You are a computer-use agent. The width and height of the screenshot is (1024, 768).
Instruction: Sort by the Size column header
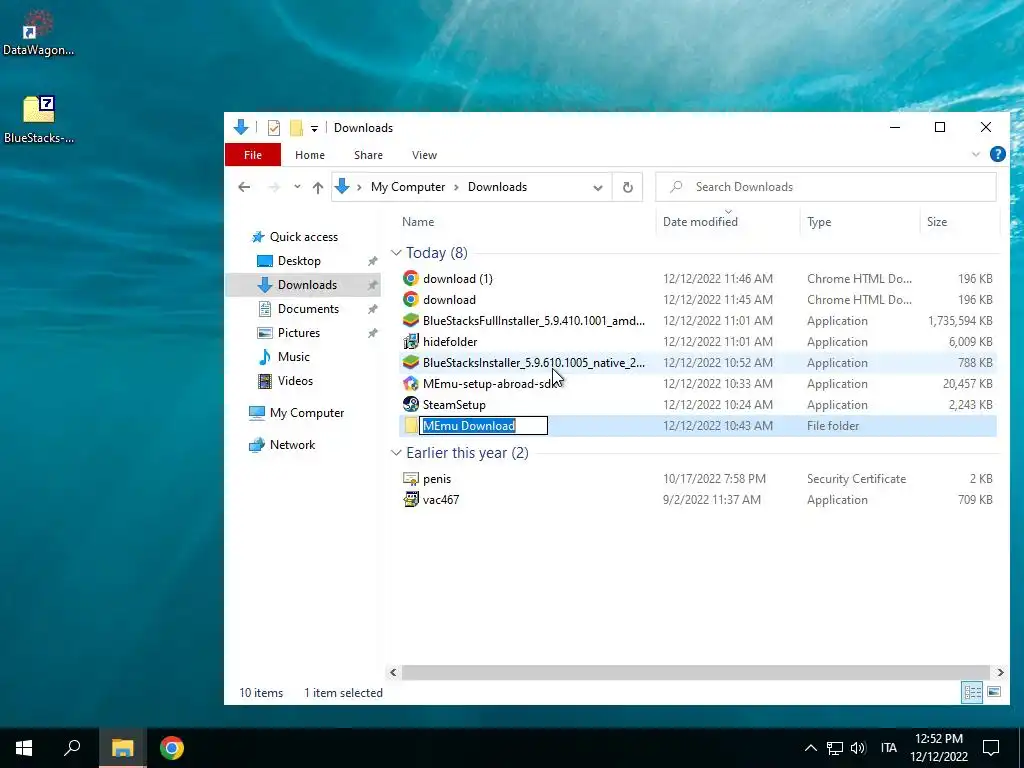pos(936,222)
